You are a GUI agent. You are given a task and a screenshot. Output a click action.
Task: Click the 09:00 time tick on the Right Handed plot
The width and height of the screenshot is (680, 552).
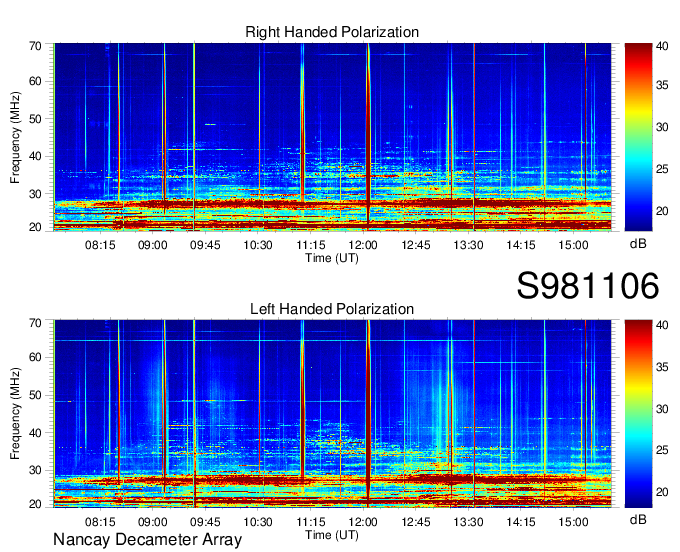click(x=153, y=245)
